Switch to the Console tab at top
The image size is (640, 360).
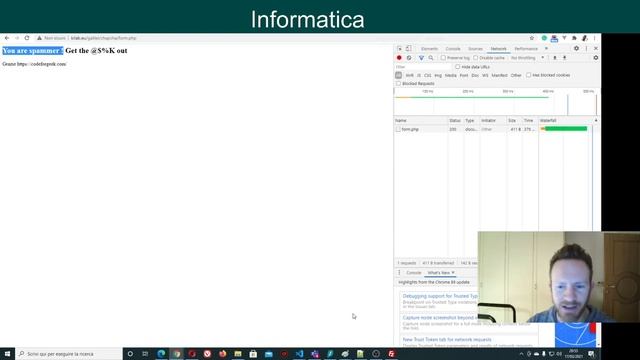coord(453,49)
